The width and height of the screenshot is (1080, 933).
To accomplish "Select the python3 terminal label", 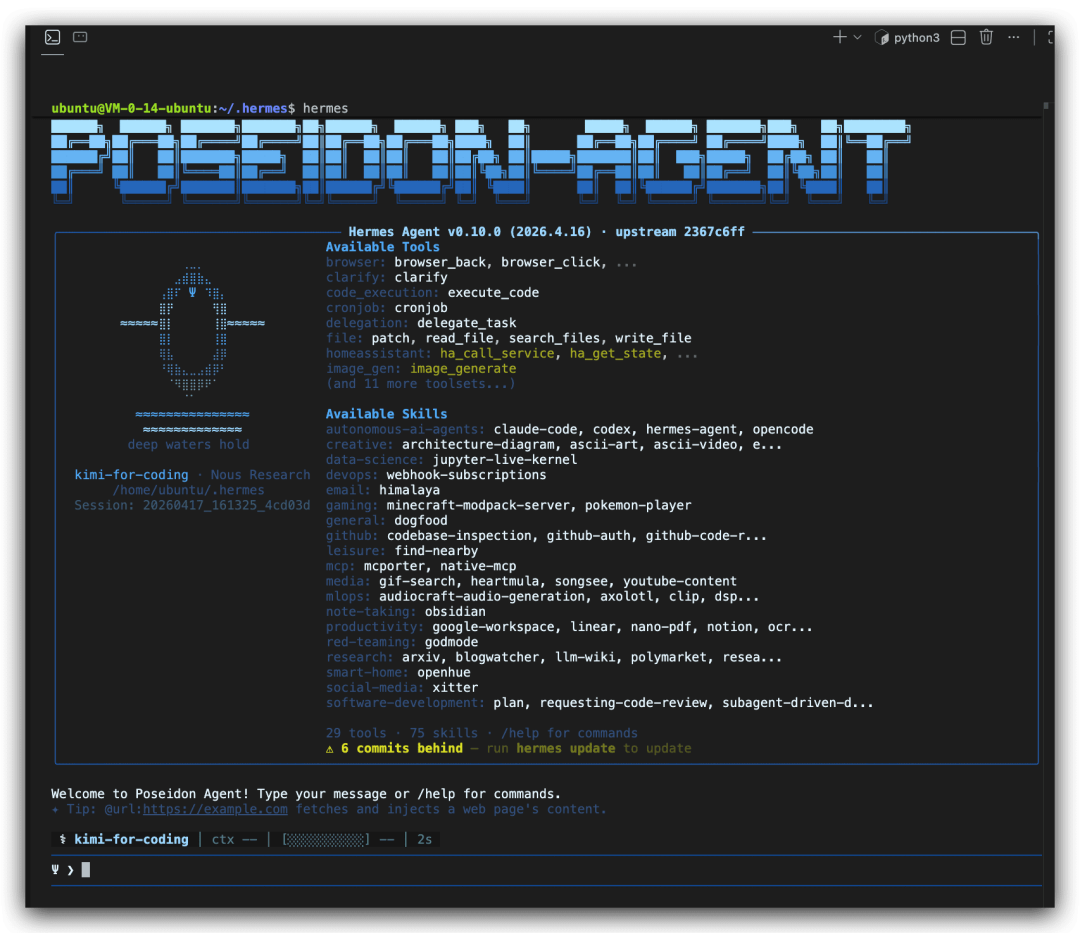I will [x=916, y=38].
